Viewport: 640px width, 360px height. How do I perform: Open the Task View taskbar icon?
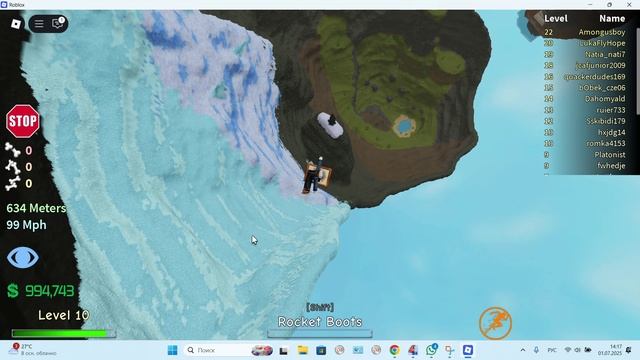coord(283,351)
